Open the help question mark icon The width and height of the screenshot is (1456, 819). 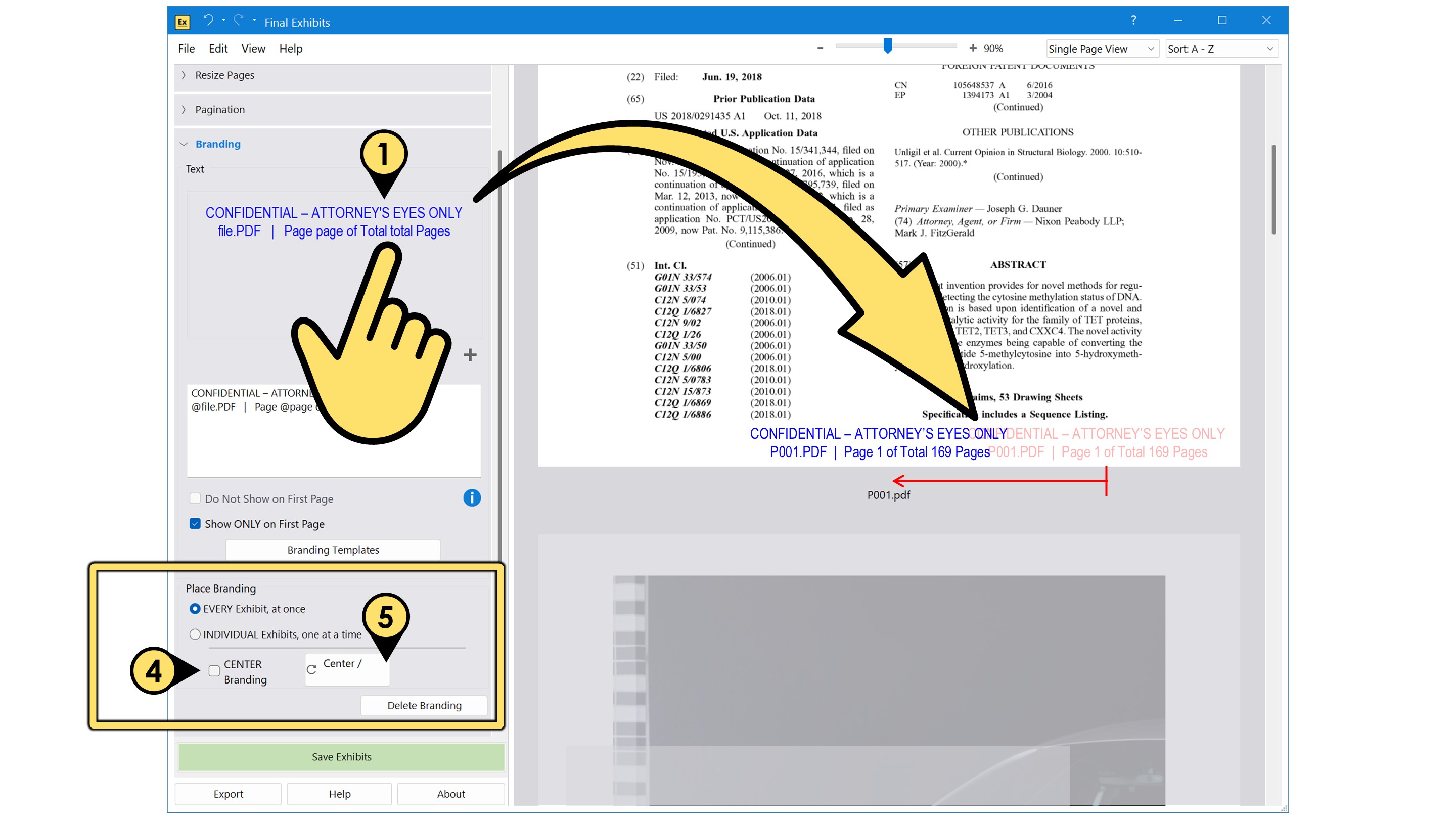[1133, 20]
